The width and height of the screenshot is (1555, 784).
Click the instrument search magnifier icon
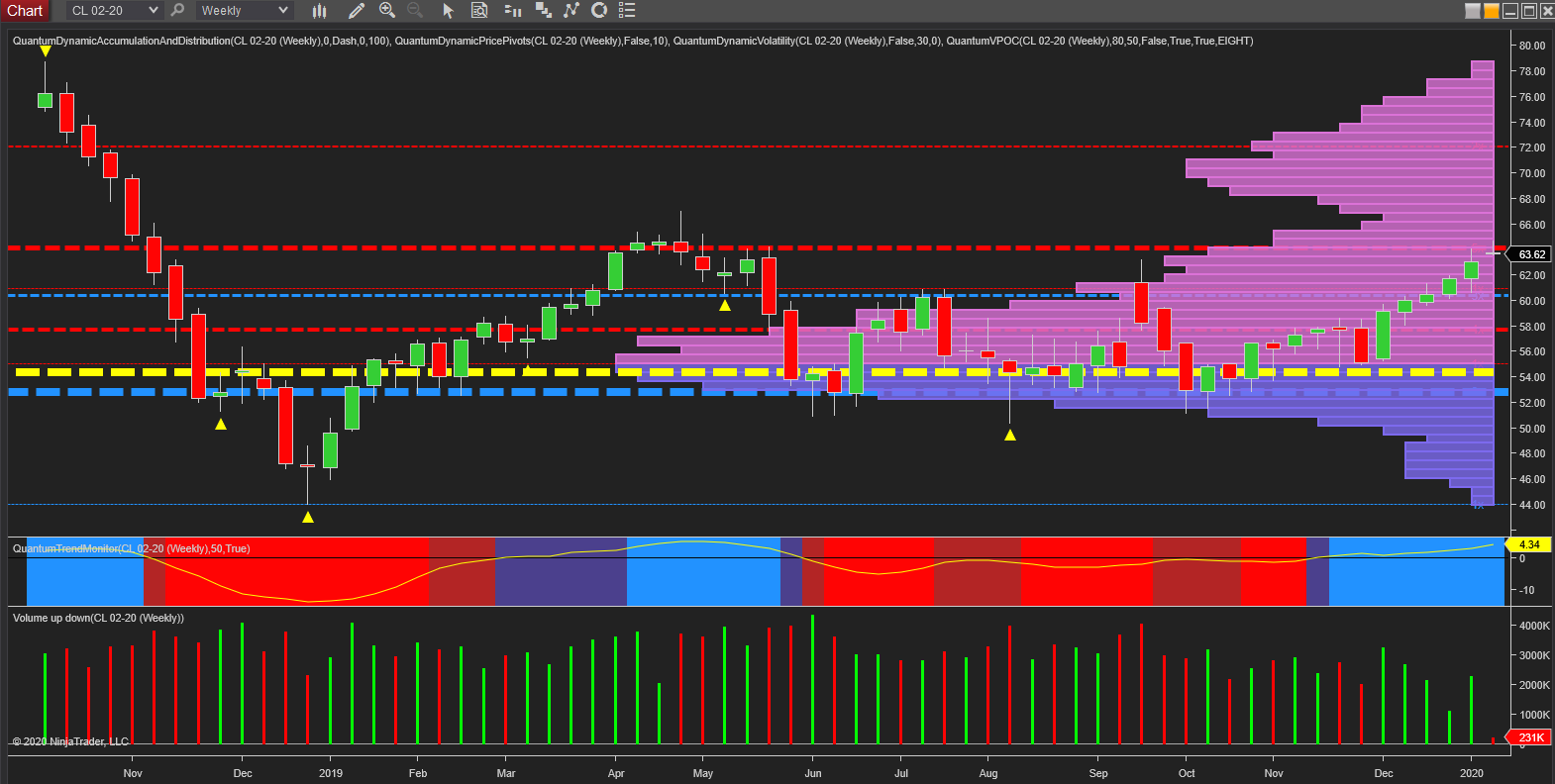(178, 10)
